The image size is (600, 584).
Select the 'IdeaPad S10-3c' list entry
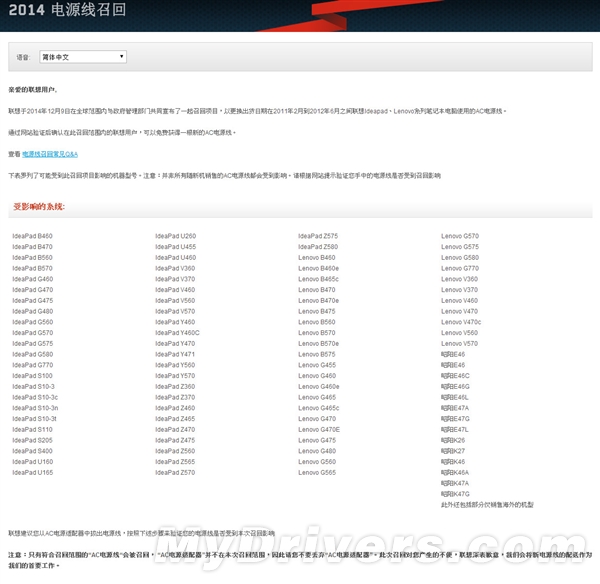click(35, 397)
